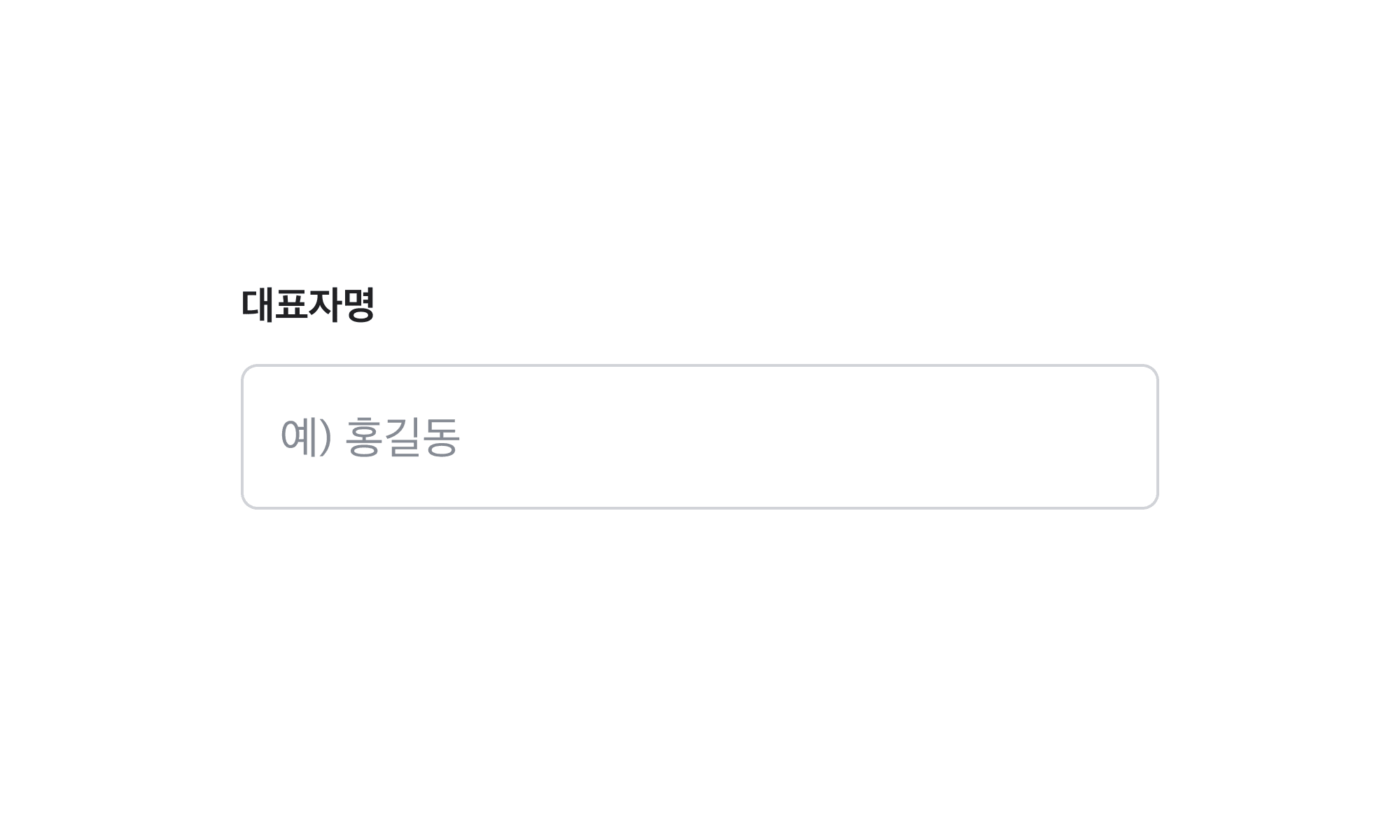Tap the label reading 대표자명
The image size is (1400, 840).
[308, 305]
